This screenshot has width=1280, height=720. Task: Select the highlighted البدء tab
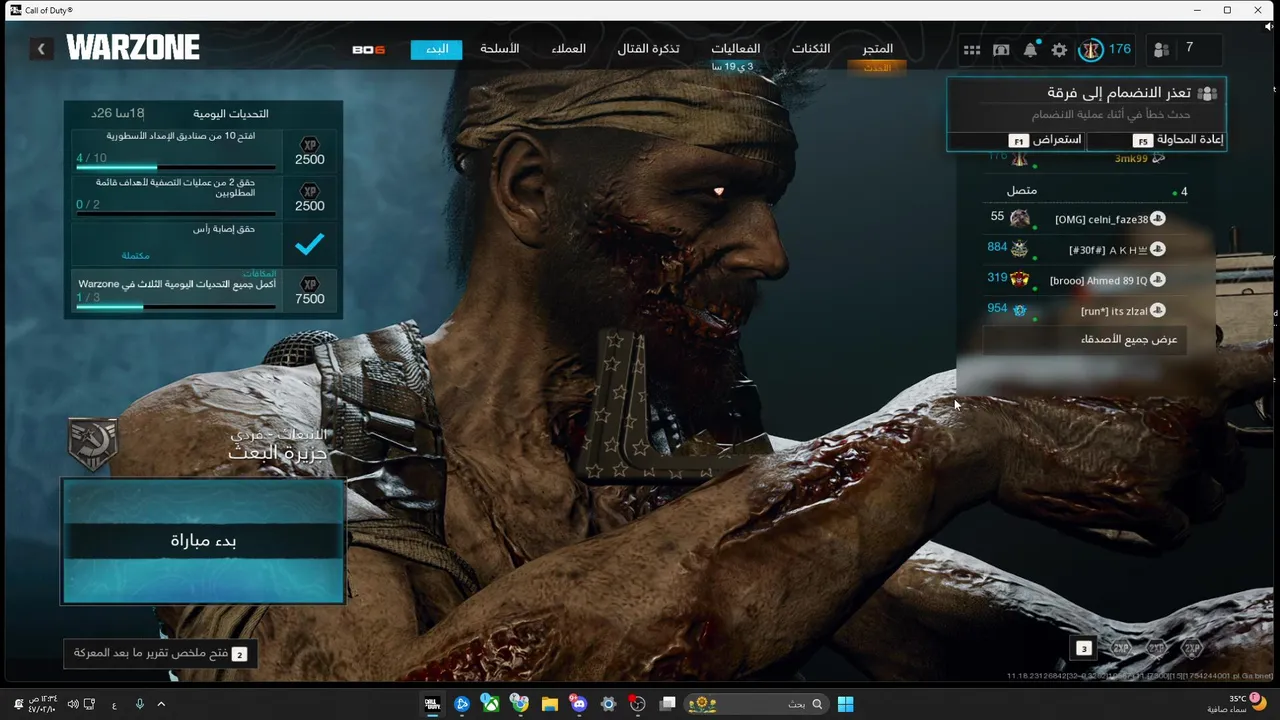pos(437,49)
